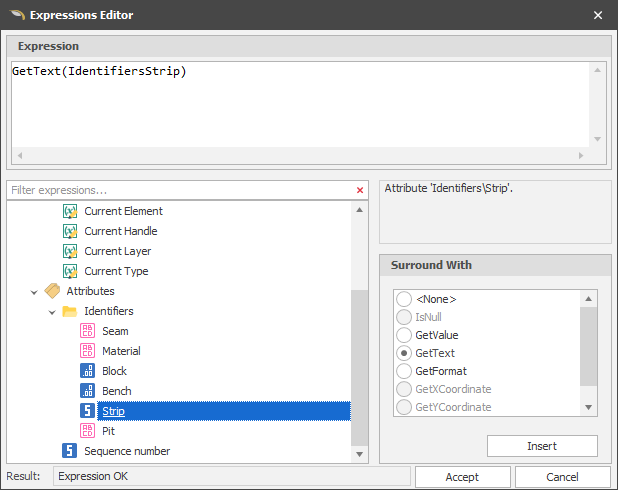618x490 pixels.
Task: Click the Accept button
Action: [461, 477]
